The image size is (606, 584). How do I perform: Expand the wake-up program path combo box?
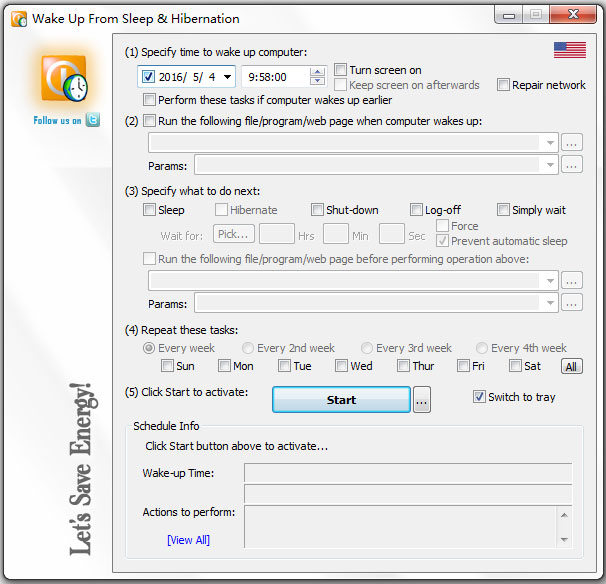tap(550, 143)
